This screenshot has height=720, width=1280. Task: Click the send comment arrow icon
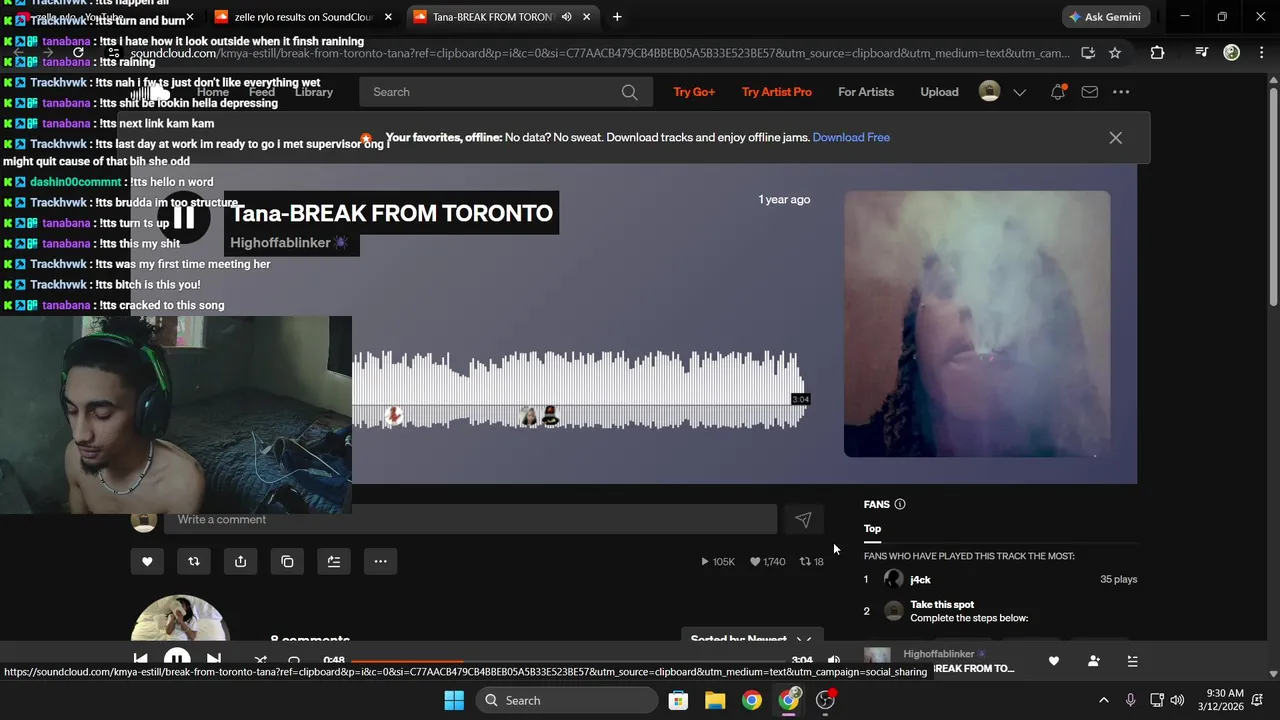coord(803,519)
